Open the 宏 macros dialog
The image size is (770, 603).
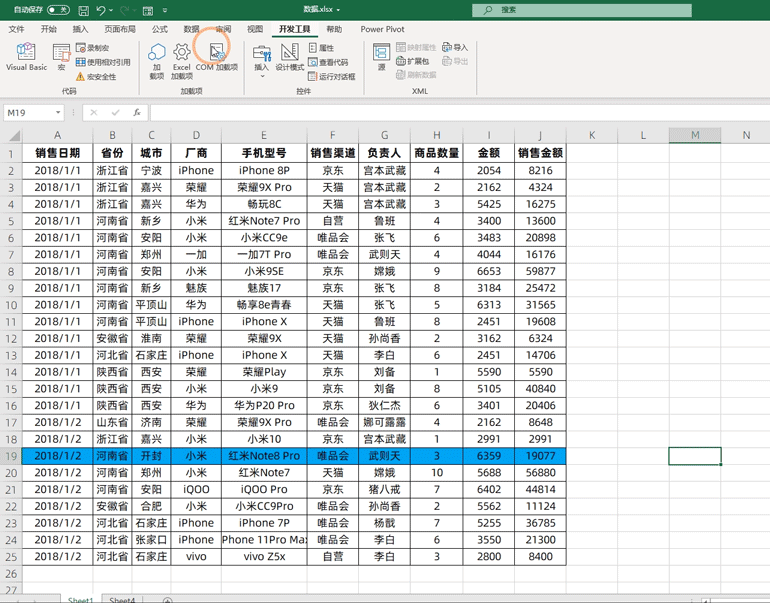pos(61,57)
